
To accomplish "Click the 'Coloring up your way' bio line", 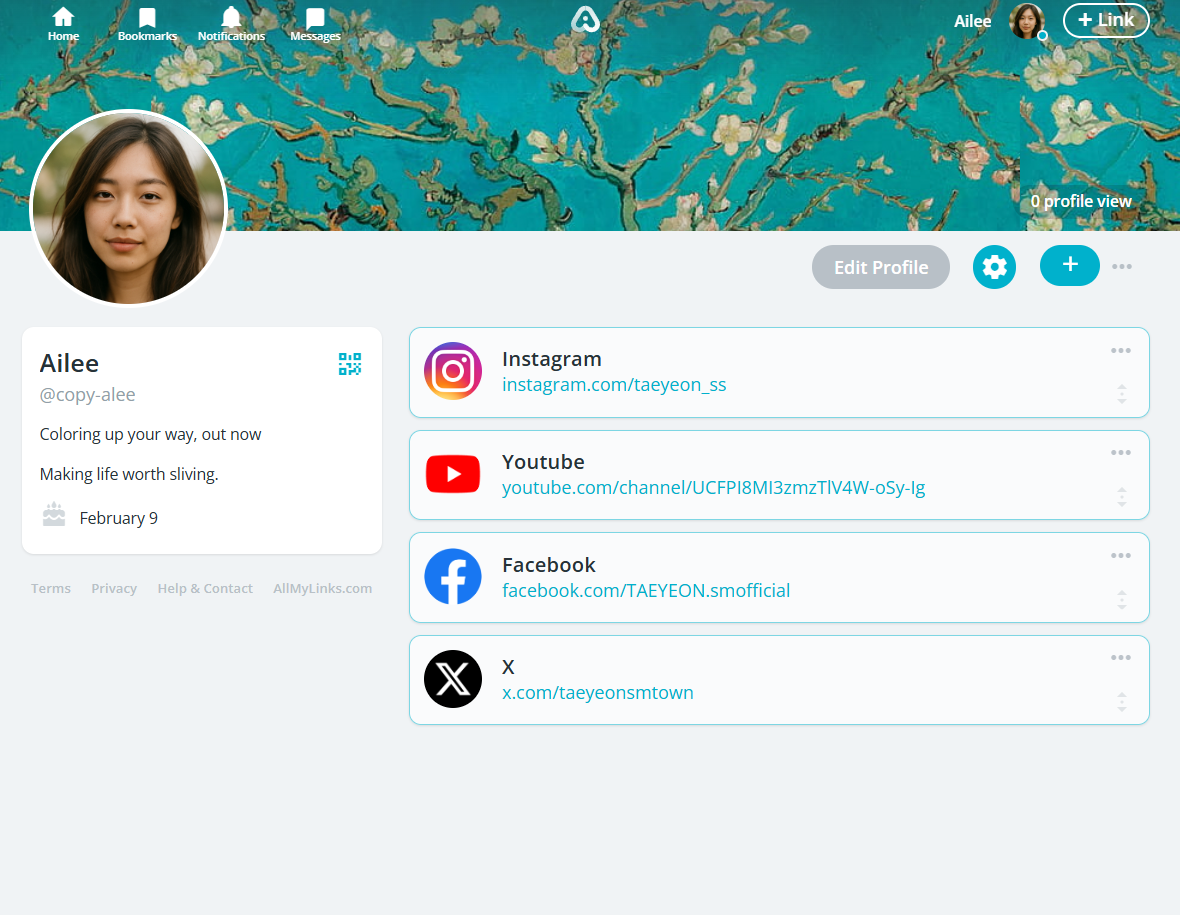I will click(x=151, y=434).
